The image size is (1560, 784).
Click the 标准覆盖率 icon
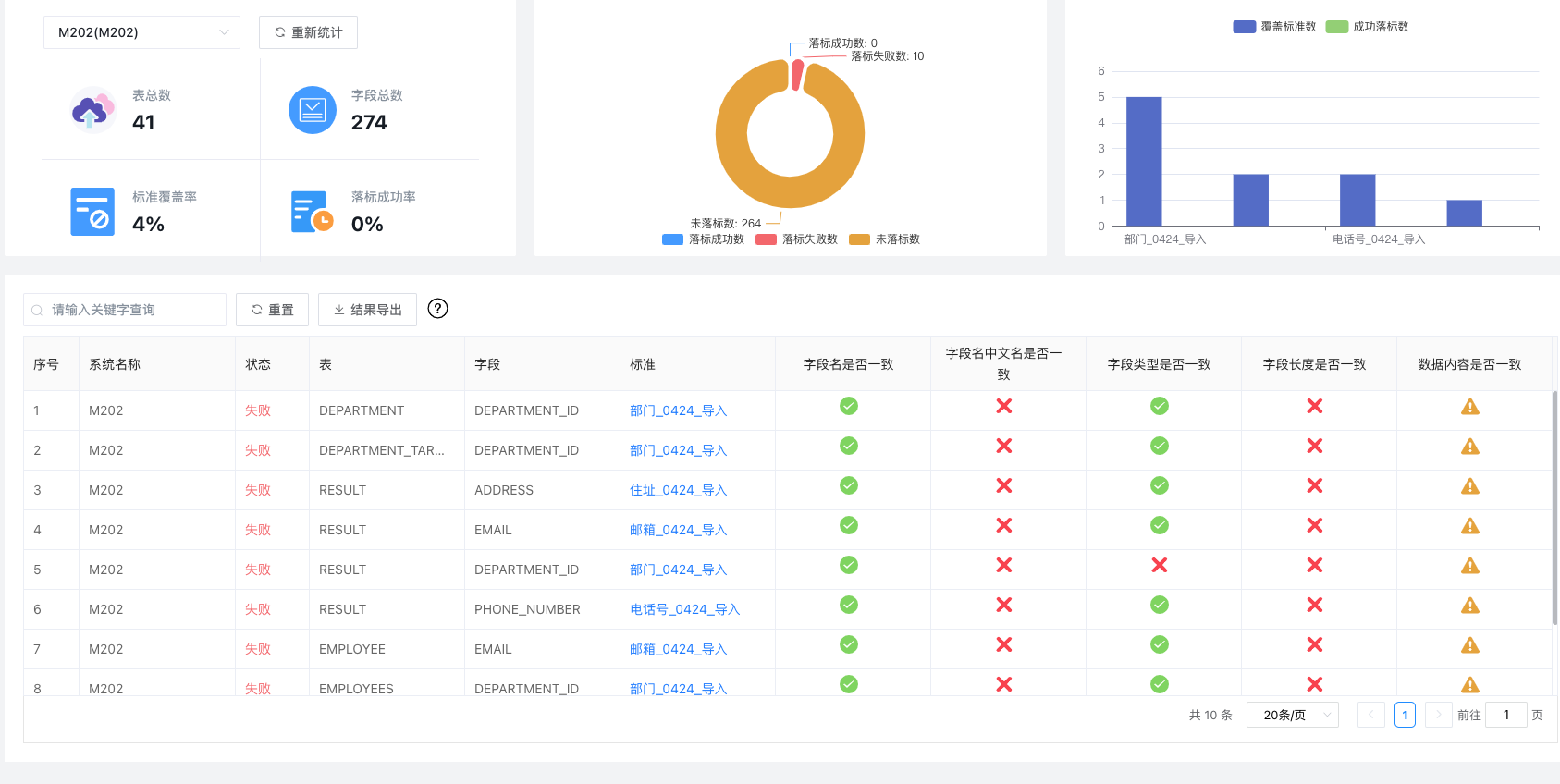[92, 212]
